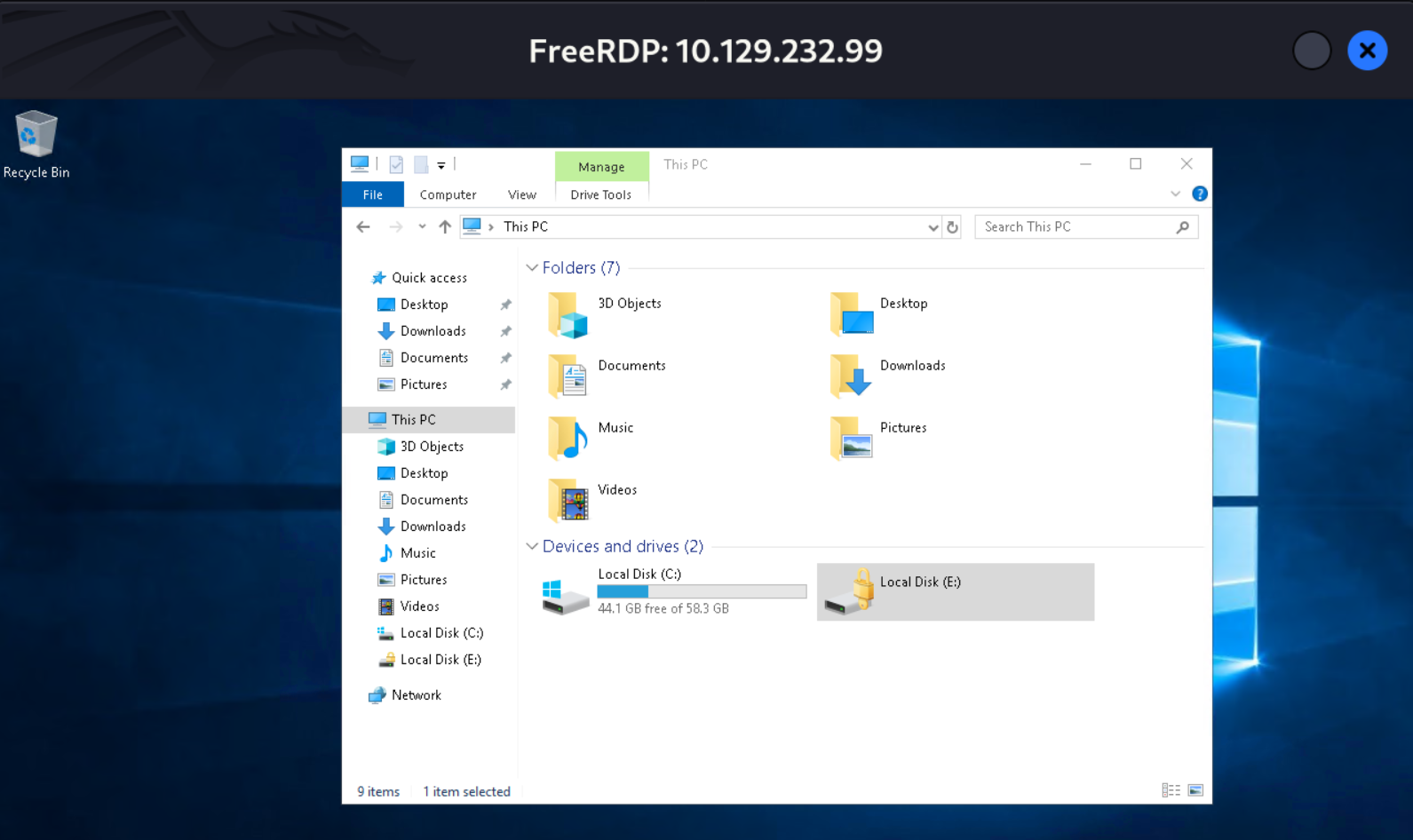Click the Properties quick access toolbar icon
Image resolution: width=1413 pixels, height=840 pixels.
pos(396,164)
